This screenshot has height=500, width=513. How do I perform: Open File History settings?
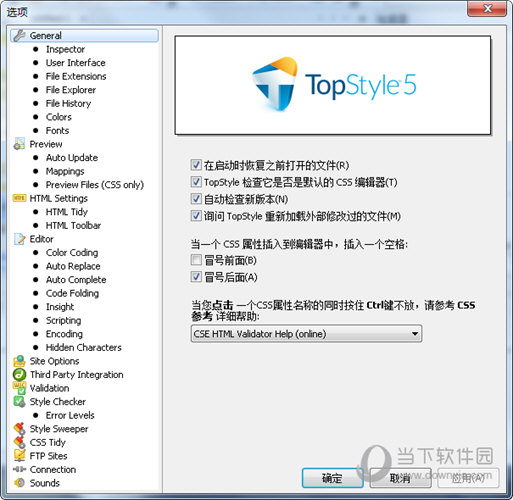[68, 104]
